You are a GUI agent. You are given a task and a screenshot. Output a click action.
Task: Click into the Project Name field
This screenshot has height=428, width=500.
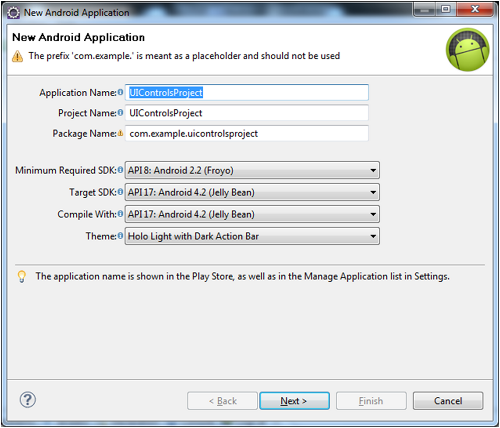247,113
